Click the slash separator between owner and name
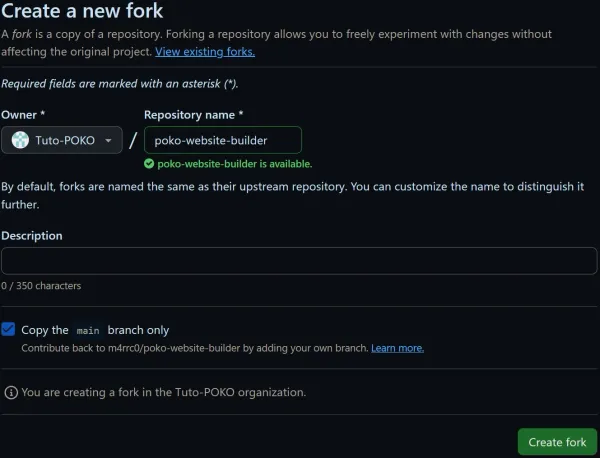 pos(134,141)
